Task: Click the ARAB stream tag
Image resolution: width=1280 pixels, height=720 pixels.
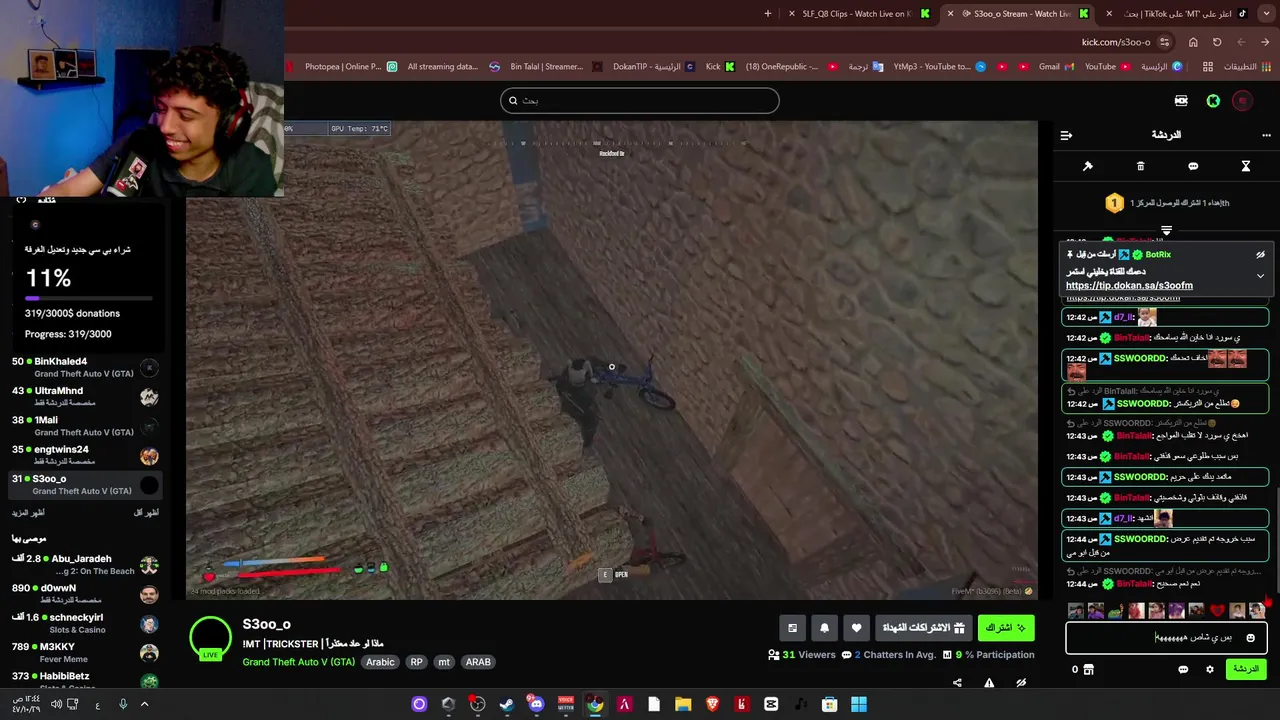Action: 478,662
